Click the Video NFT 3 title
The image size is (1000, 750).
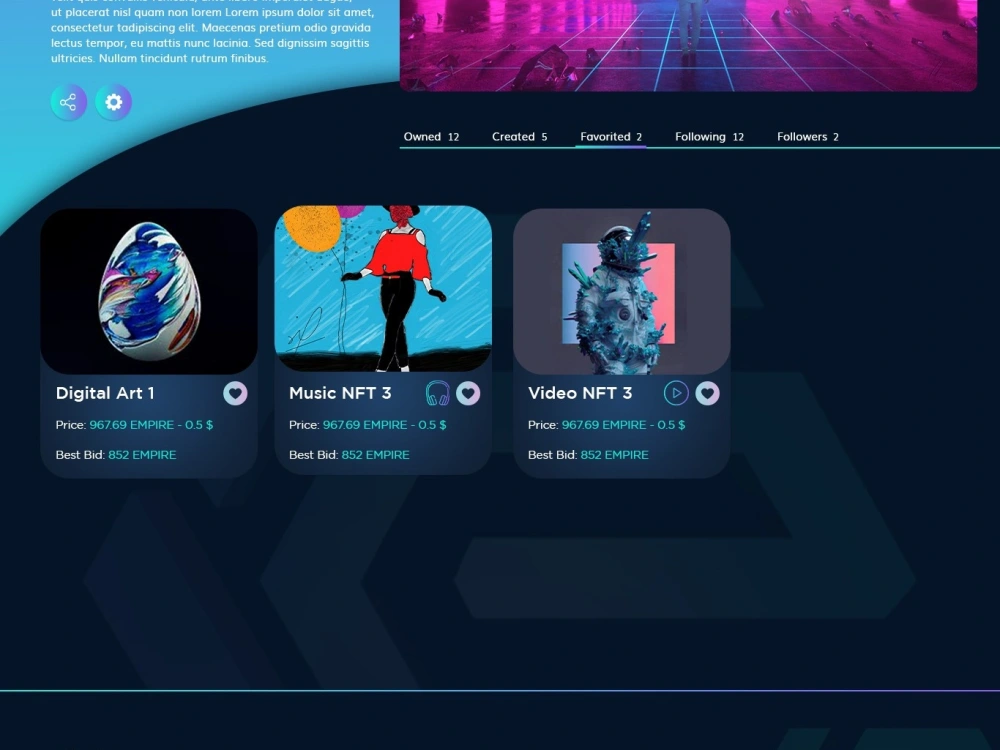click(580, 393)
